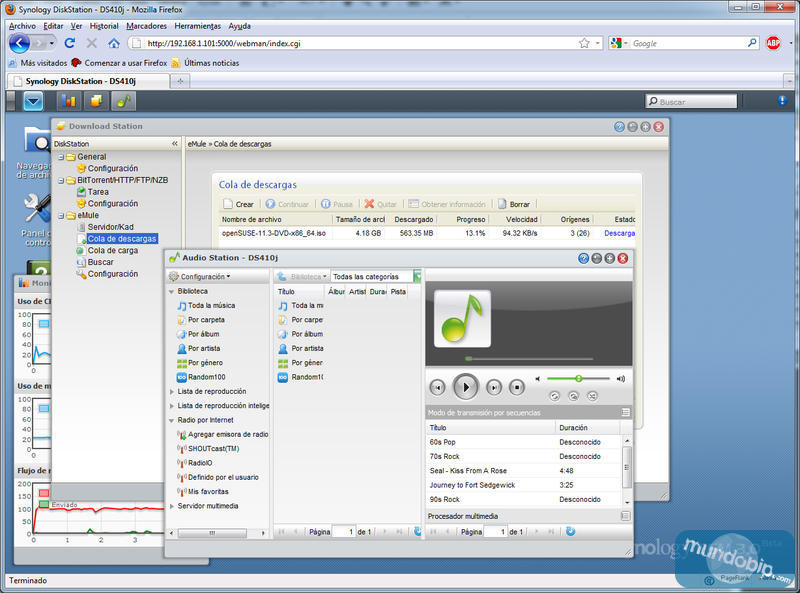
Task: Collapse the Biblioteca tree section
Action: 171,291
